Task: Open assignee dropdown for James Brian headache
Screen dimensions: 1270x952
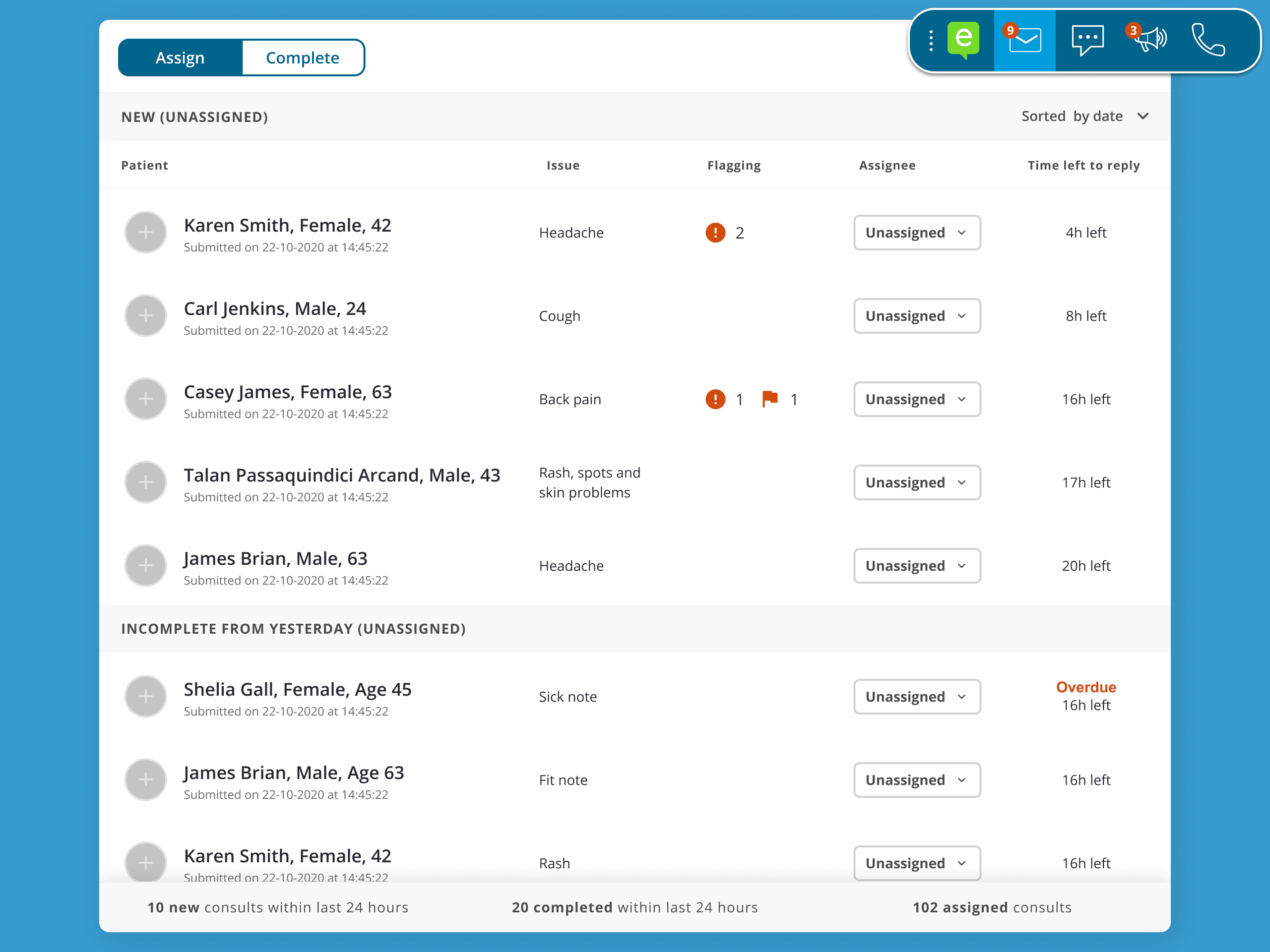Action: tap(916, 566)
